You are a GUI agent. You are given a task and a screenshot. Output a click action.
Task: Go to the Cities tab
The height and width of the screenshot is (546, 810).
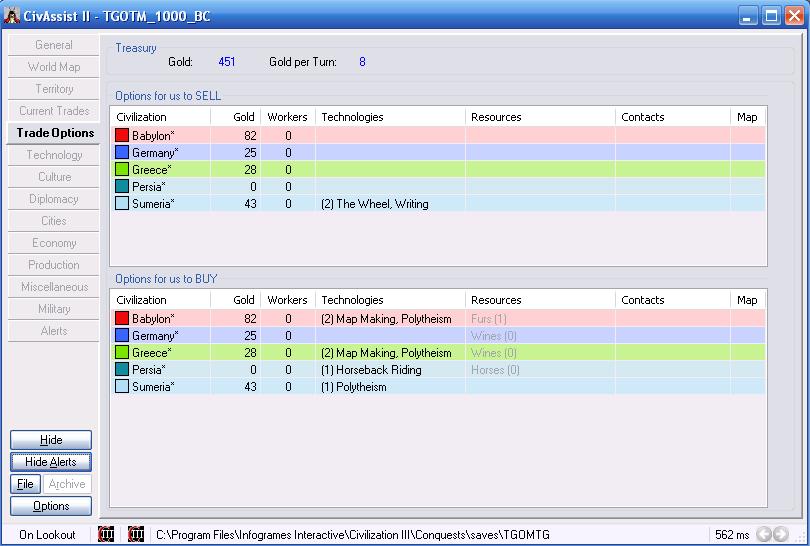pyautogui.click(x=54, y=221)
